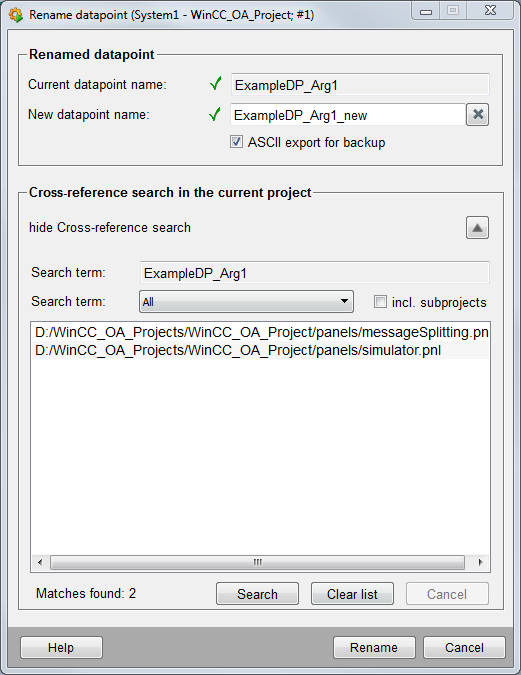Screen dimensions: 521x675
Task: Clear the new datapoint name field
Action: point(477,115)
